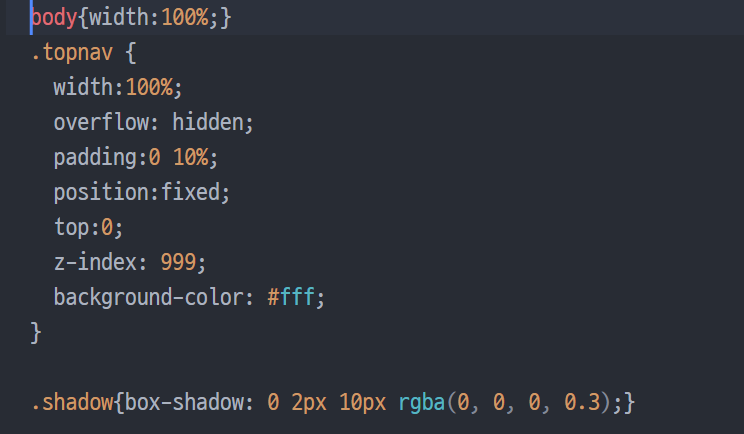Click the word 'hidden' in overflow
744x434 pixels.
(207, 122)
